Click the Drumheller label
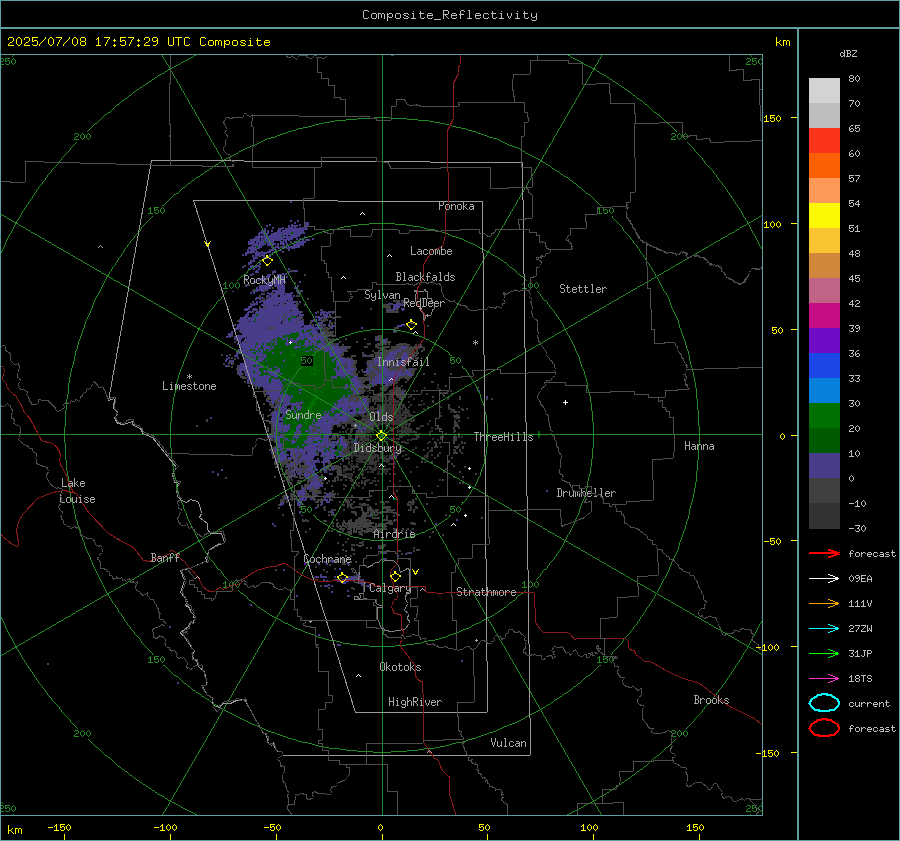Screen dimensions: 900x841 coord(586,493)
